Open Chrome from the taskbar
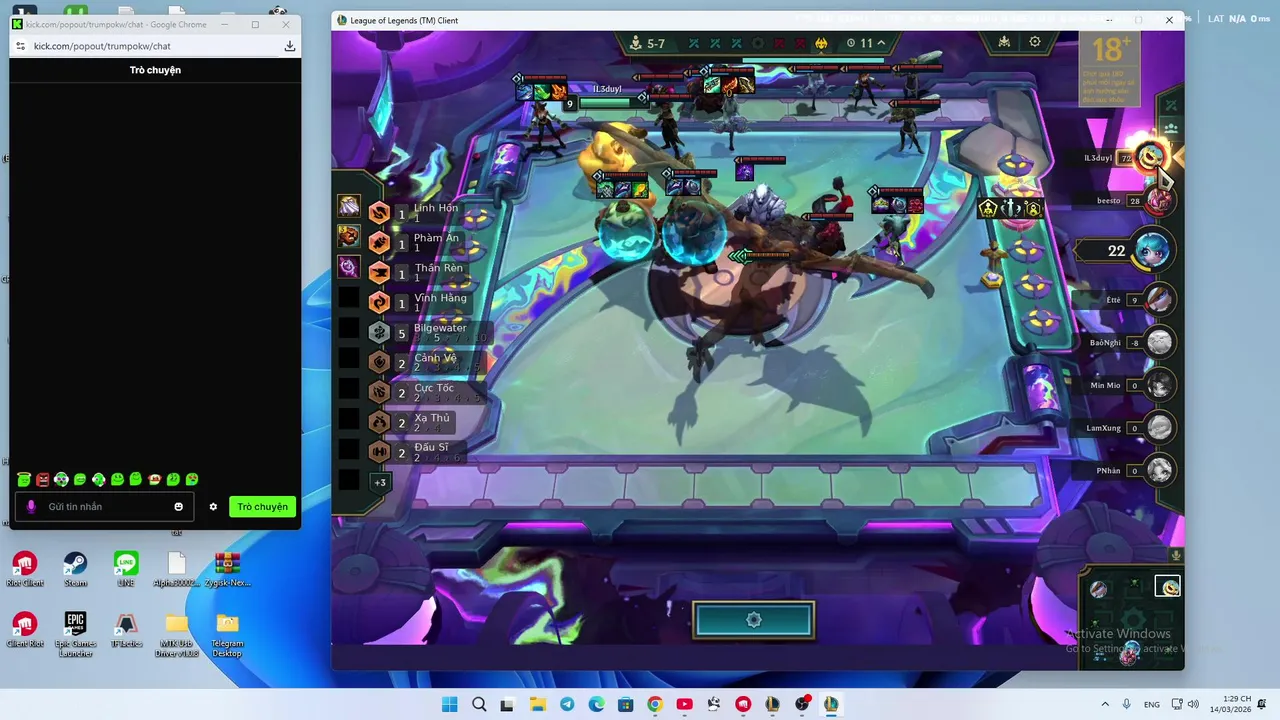Screen dimensions: 1280x720 click(x=655, y=704)
